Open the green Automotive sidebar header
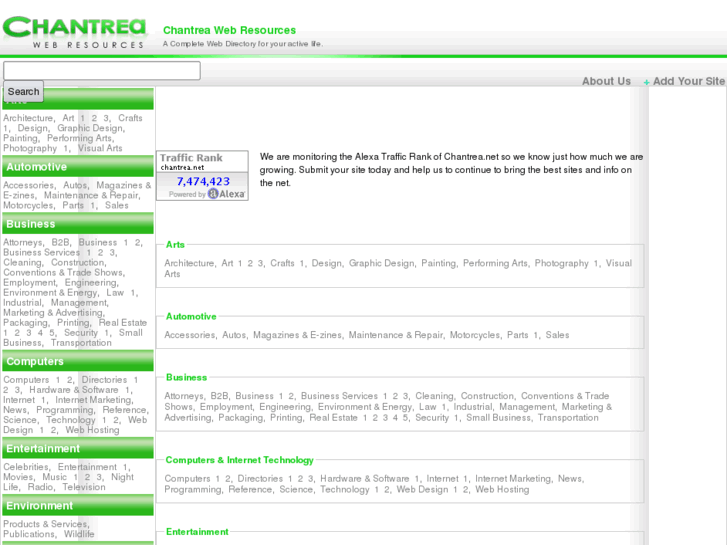The image size is (727, 545). tap(78, 167)
